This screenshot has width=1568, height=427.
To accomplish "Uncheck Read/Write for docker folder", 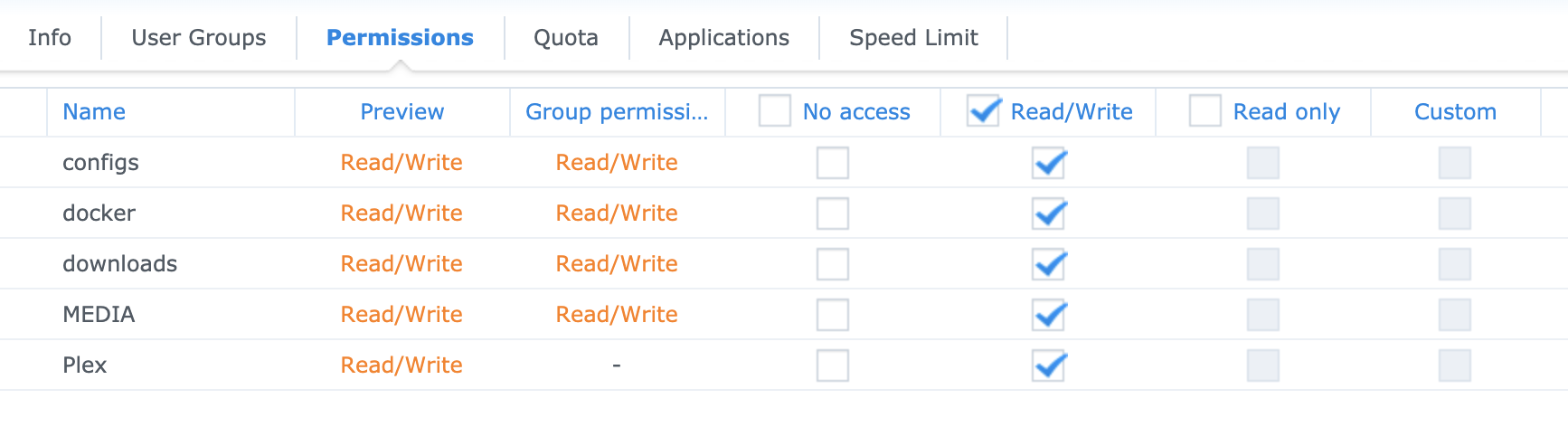I will (x=1049, y=213).
